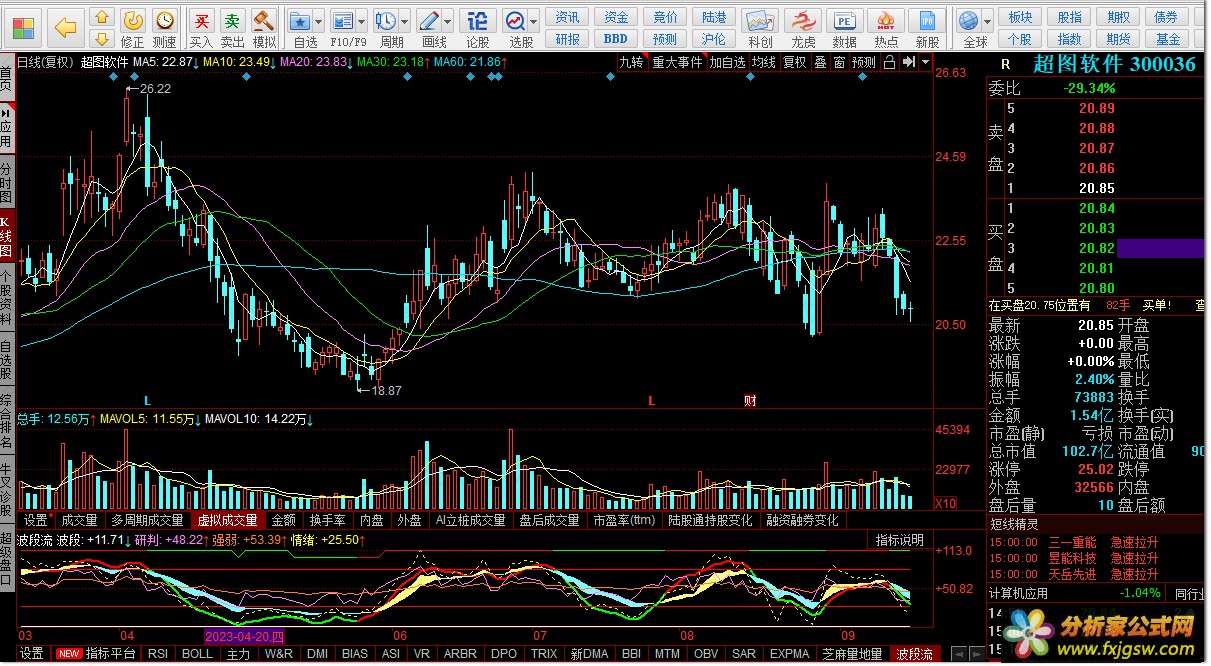Open 设置 in the volume tab row
Screen dimensions: 1211x666
coord(36,520)
